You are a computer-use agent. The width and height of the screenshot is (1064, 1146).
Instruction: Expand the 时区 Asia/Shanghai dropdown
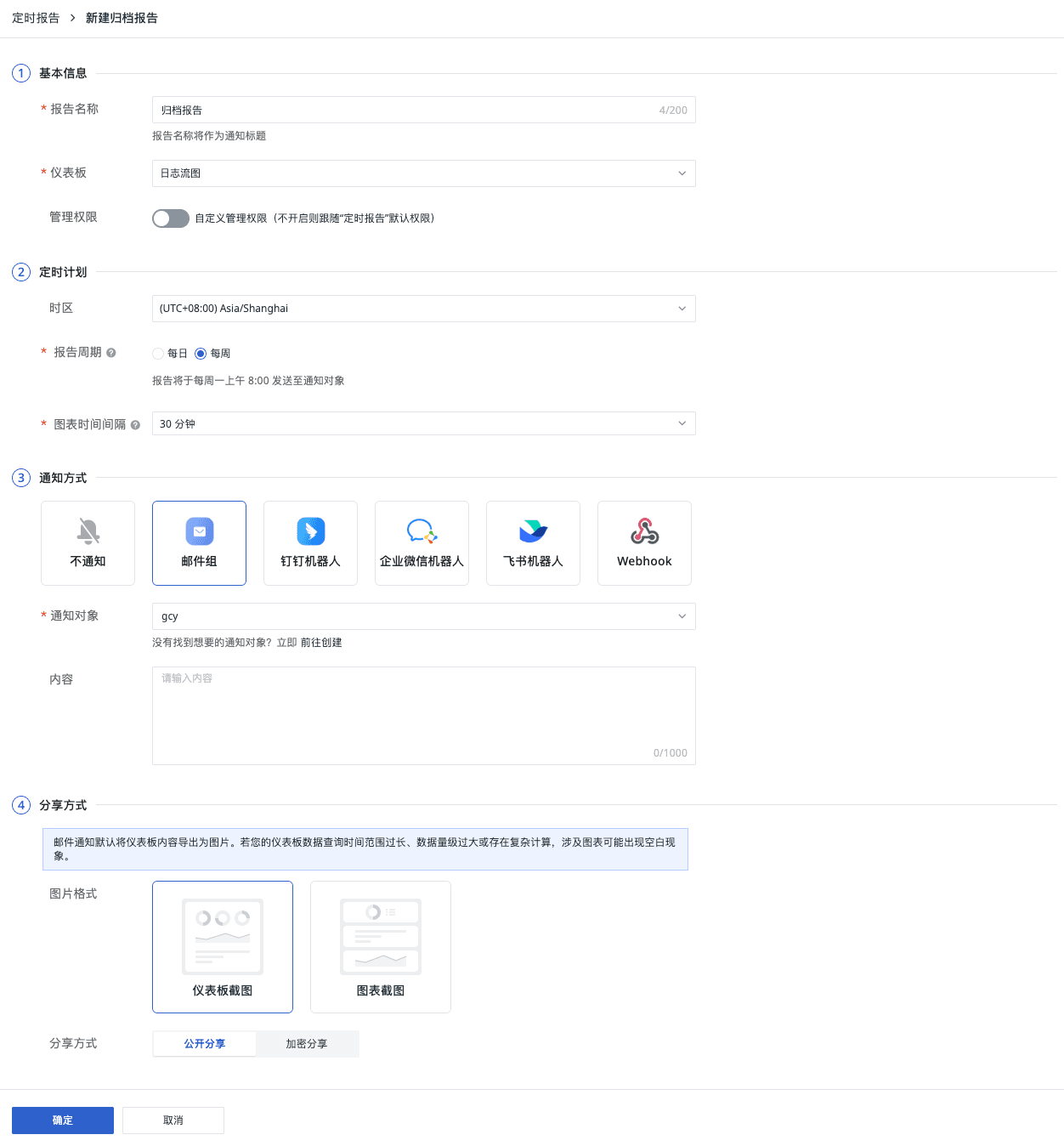pyautogui.click(x=424, y=309)
